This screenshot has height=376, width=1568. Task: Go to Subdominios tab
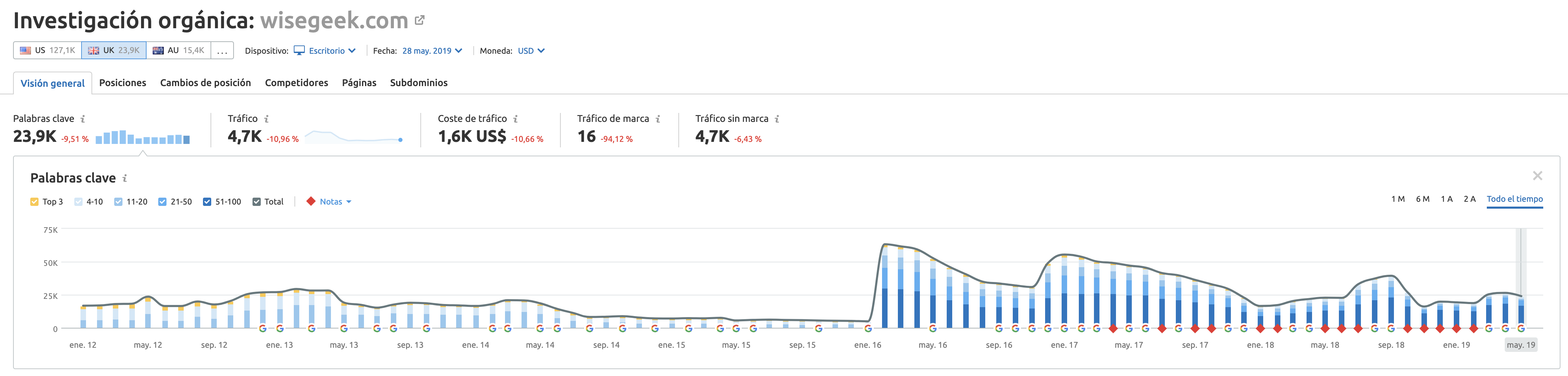point(419,82)
